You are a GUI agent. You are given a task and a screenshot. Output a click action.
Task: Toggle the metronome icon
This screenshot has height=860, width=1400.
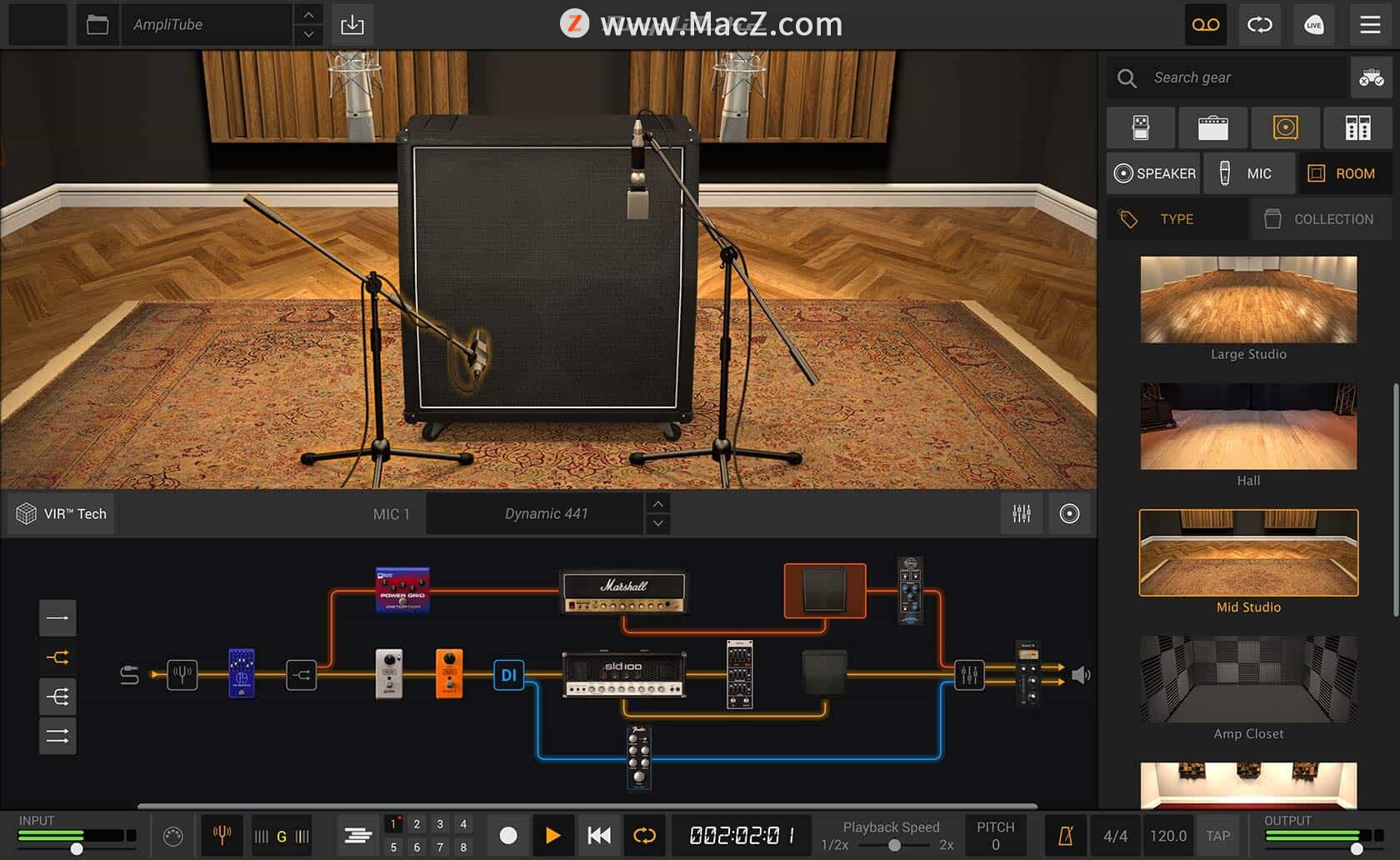[1065, 836]
